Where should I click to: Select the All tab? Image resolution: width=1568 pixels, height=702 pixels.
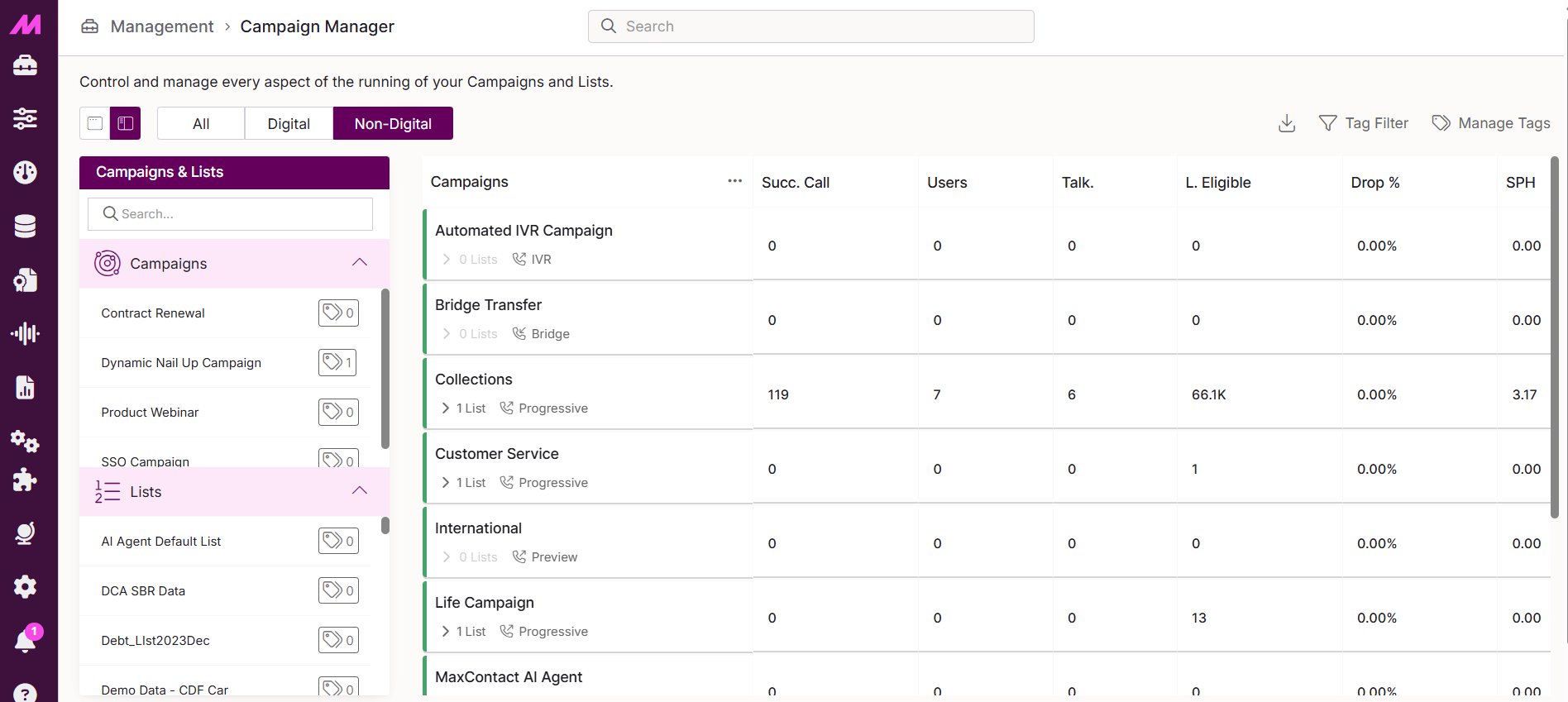point(201,123)
